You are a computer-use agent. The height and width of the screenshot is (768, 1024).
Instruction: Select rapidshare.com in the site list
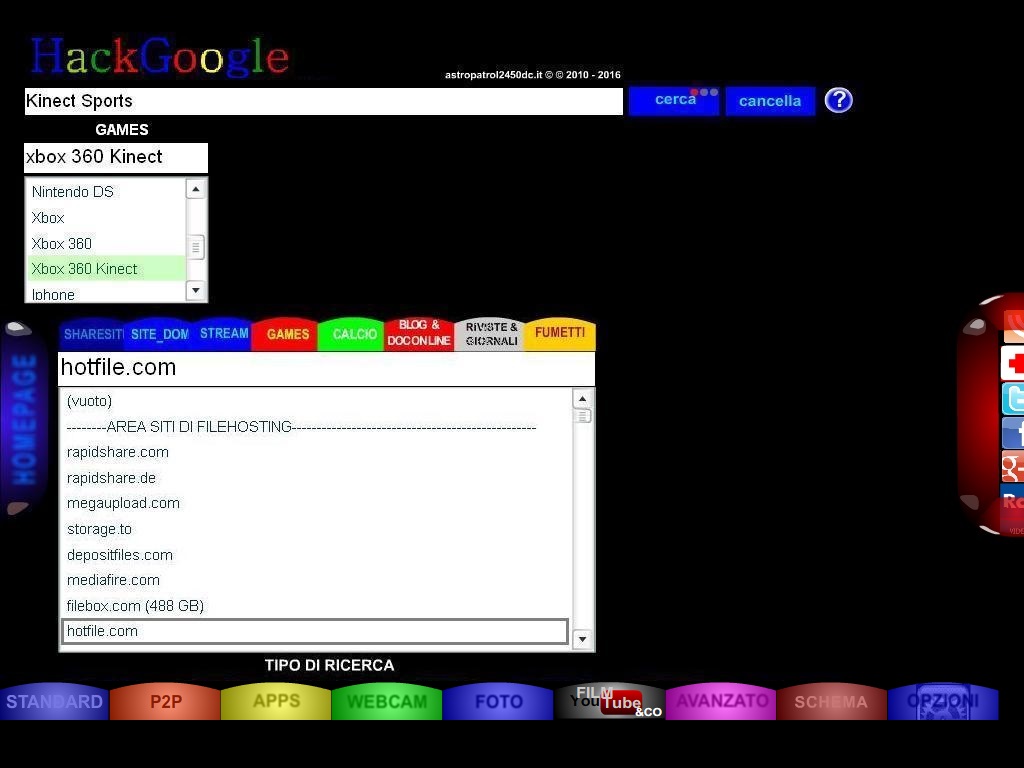(316, 453)
